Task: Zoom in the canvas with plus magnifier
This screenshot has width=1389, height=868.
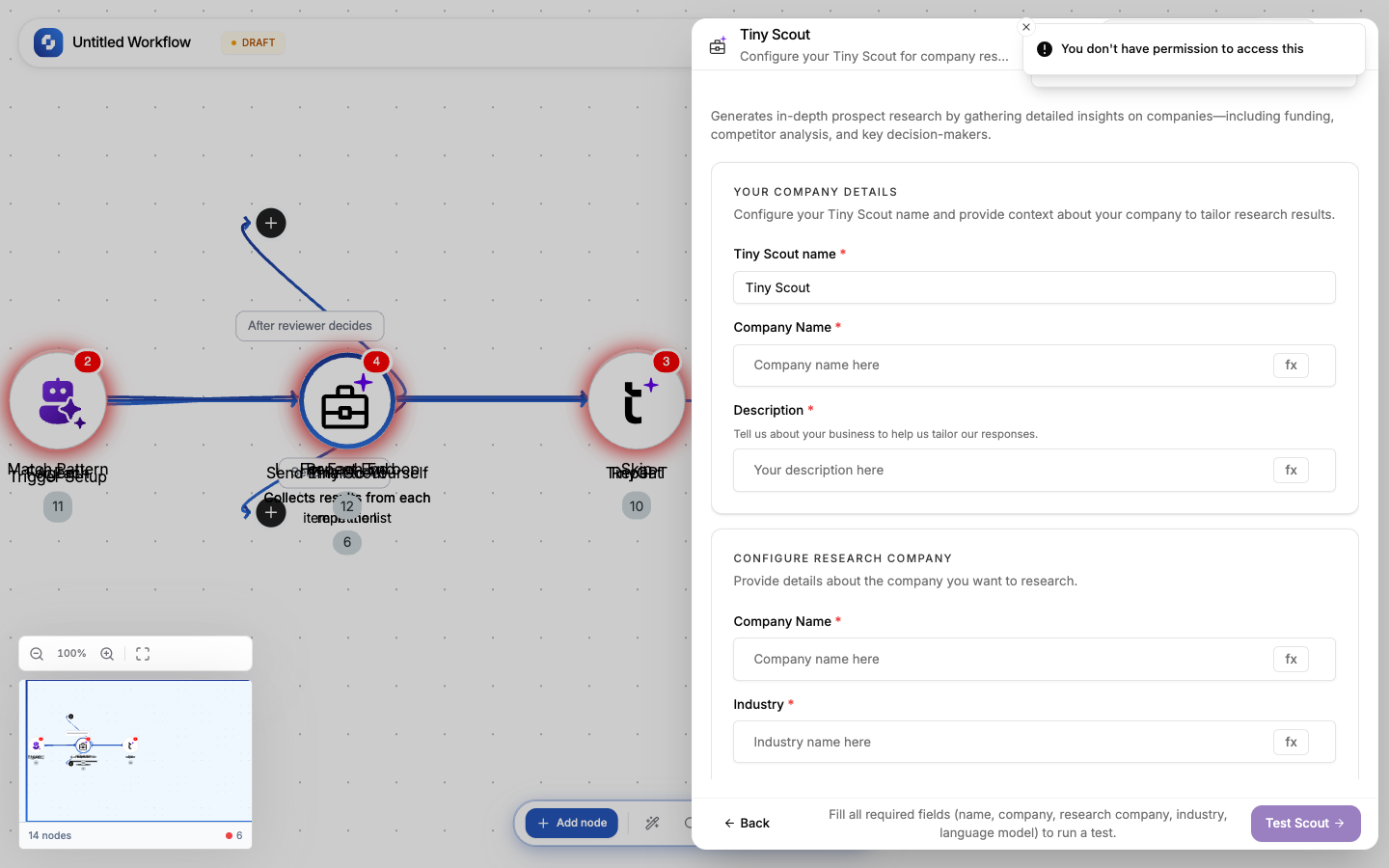Action: click(107, 654)
